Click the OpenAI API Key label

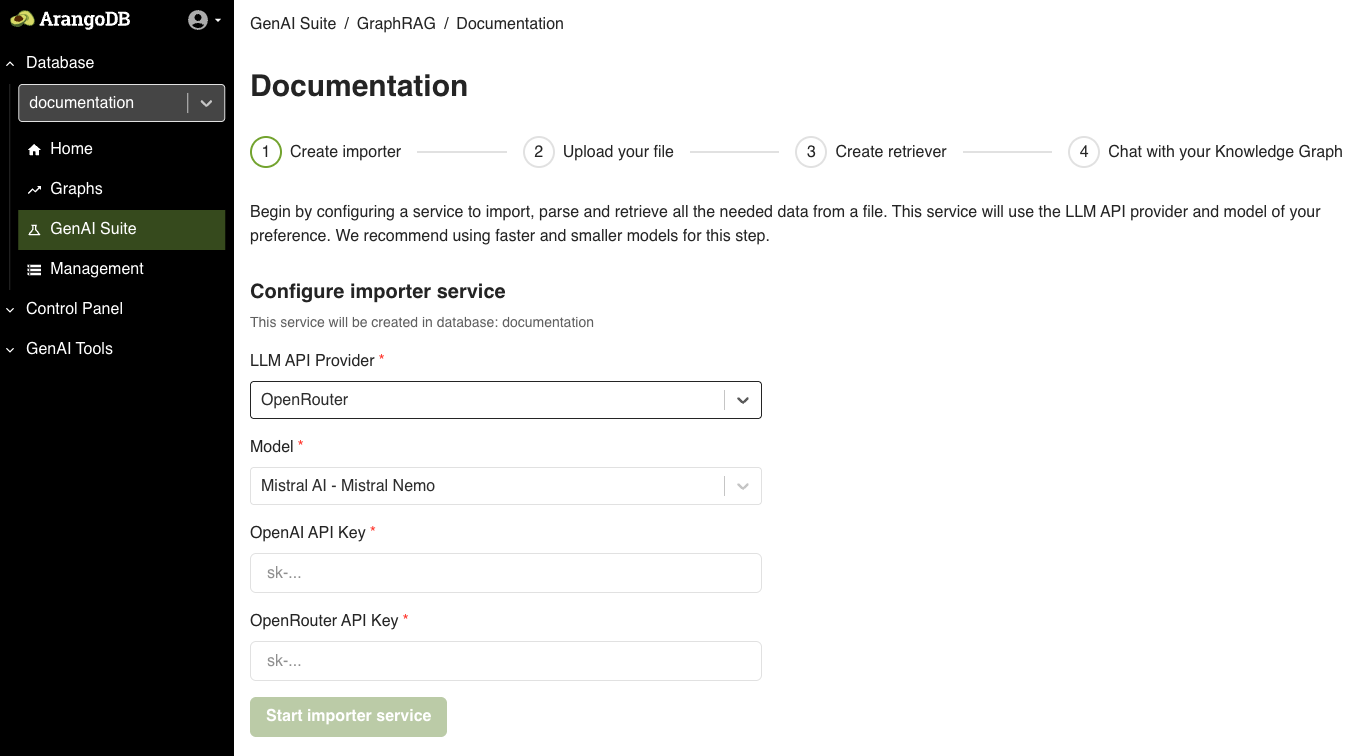[x=308, y=533]
